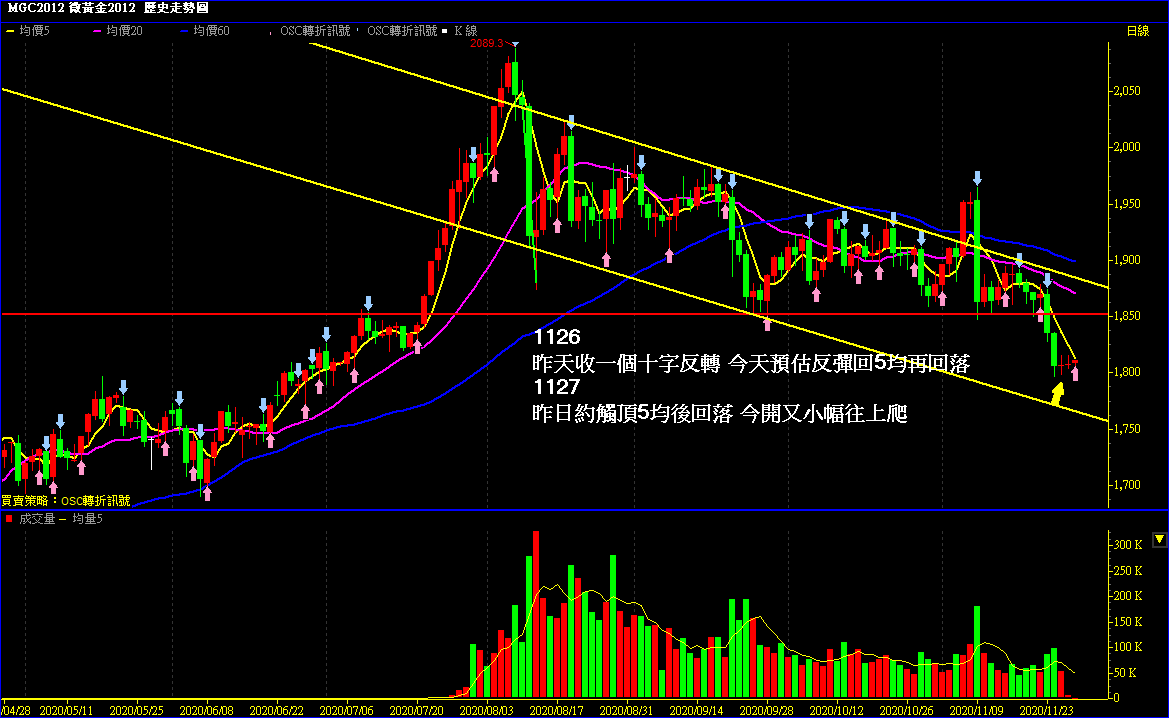
Task: Click the 2020/07/20 date label
Action: (x=417, y=711)
